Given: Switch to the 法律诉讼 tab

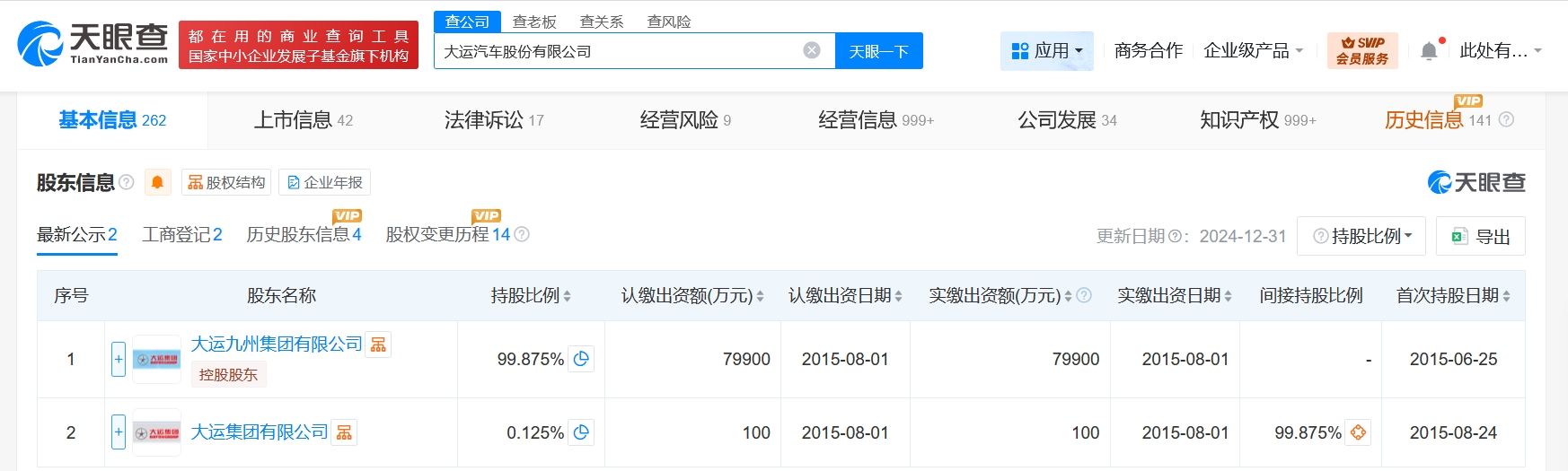Looking at the screenshot, I should 493,120.
